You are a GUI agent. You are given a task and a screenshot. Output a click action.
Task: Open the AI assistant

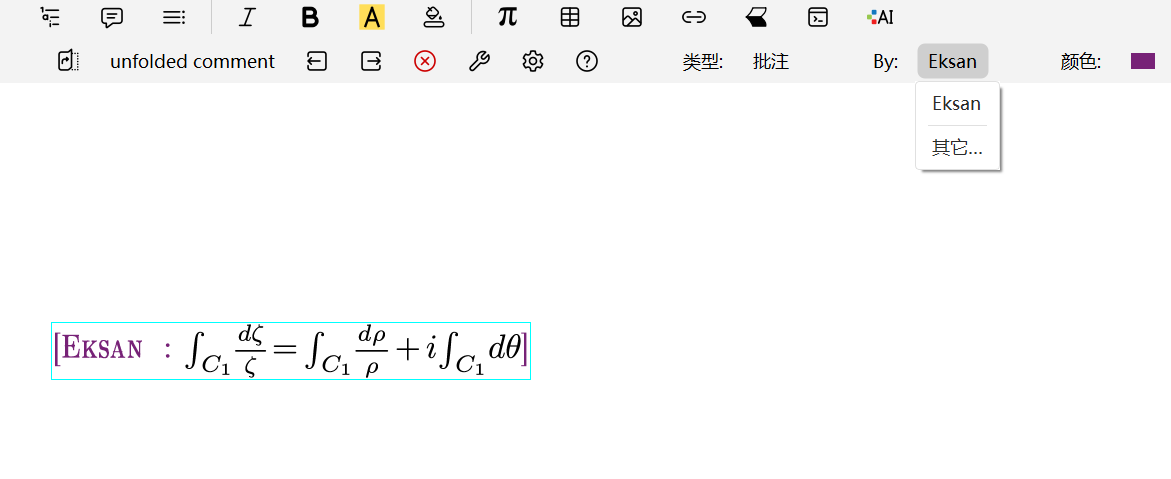coord(880,17)
